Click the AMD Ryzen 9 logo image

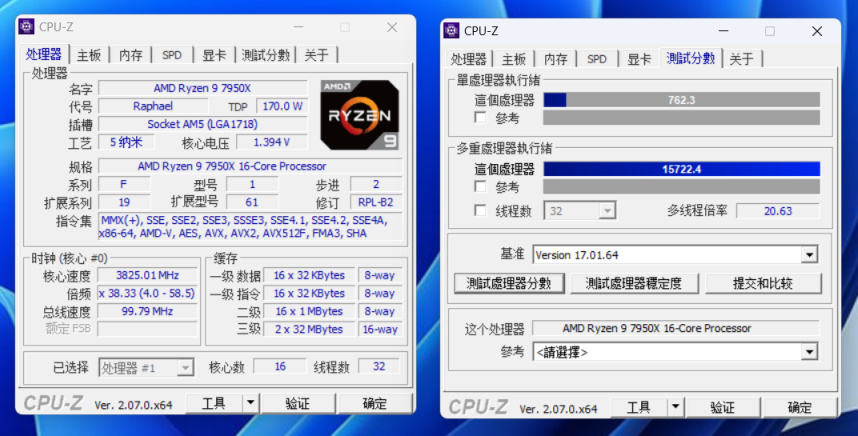click(360, 115)
